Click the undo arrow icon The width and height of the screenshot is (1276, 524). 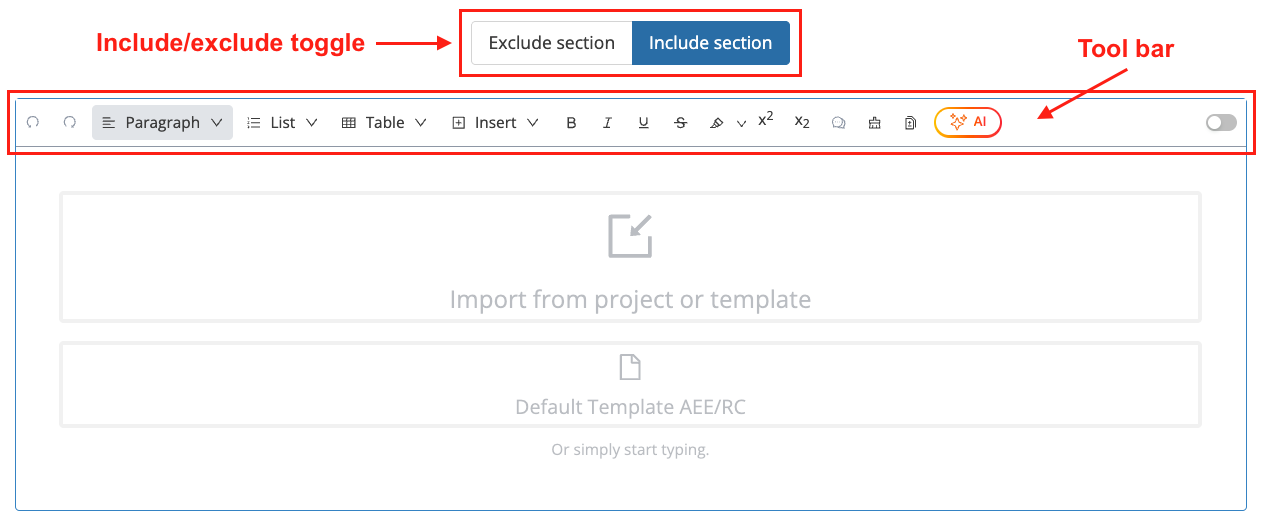[x=33, y=122]
